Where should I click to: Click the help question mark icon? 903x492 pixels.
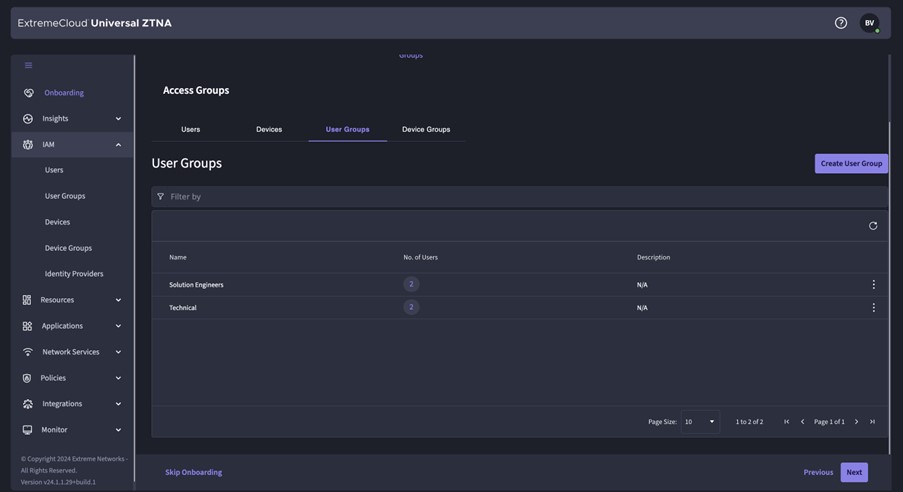pyautogui.click(x=841, y=23)
